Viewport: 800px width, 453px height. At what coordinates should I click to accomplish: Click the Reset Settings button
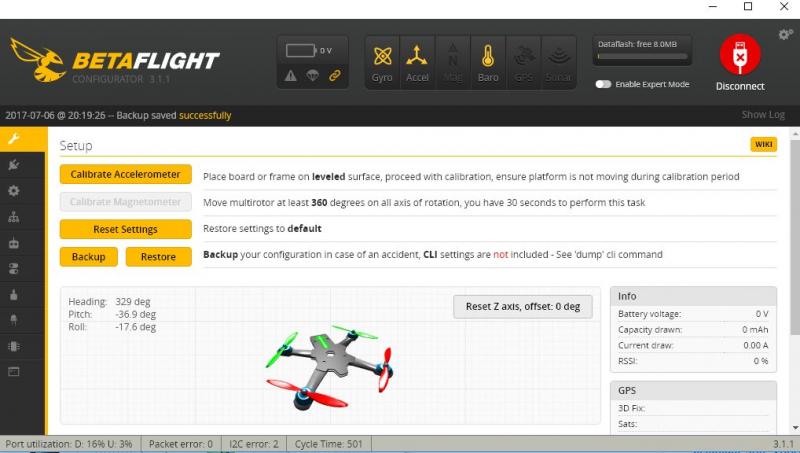click(x=126, y=229)
